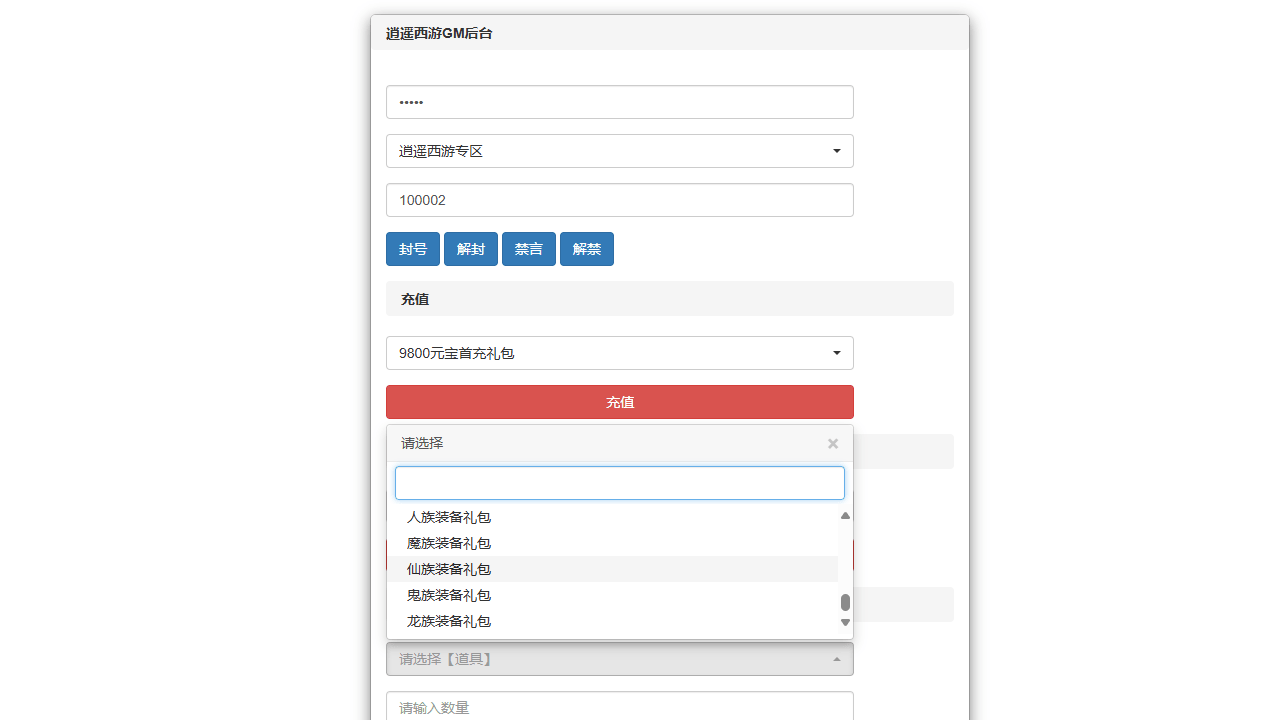Collapse the 请选择【道具】 dropdown via its chevron
1280x720 pixels.
click(836, 658)
